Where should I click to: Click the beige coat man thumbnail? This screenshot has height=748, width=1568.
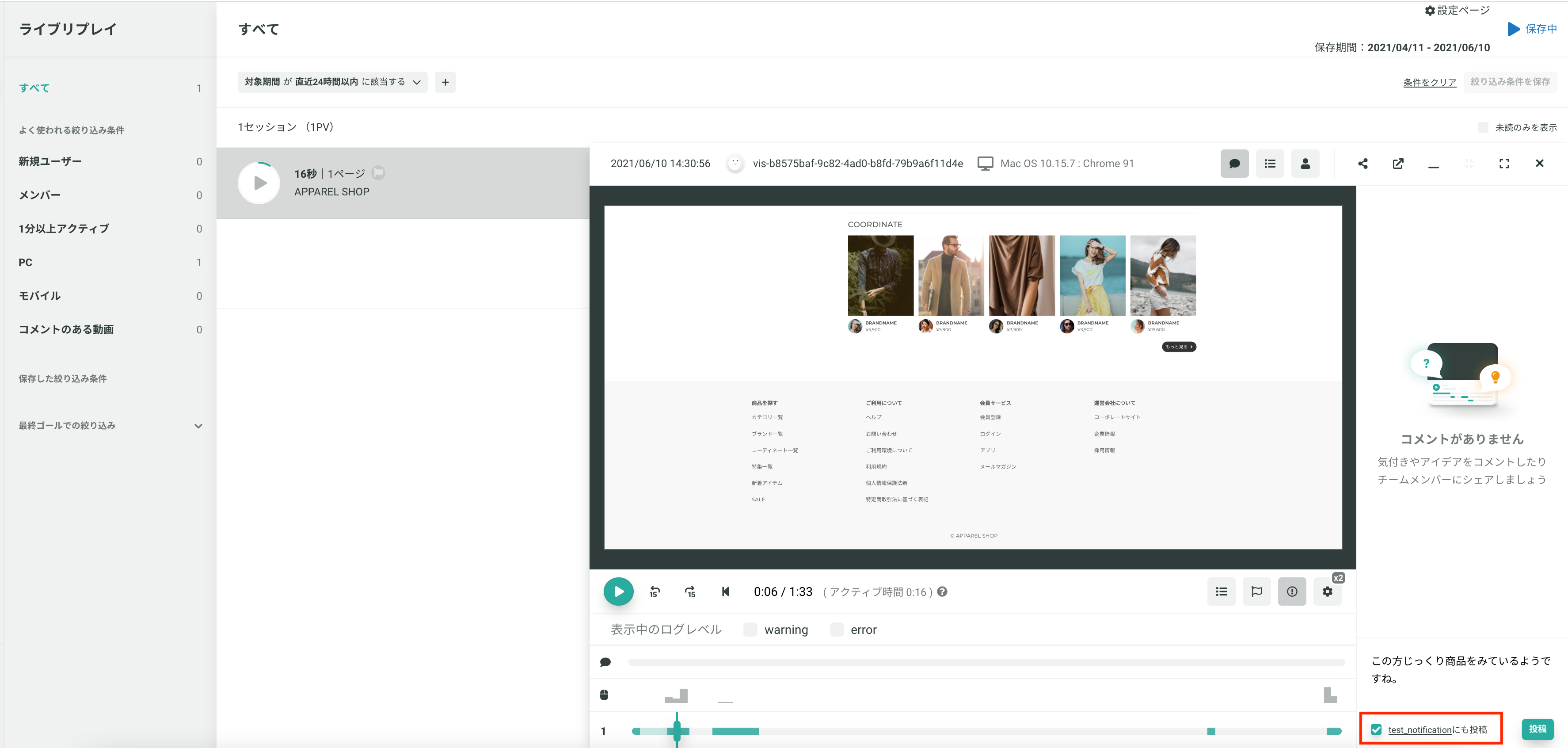pyautogui.click(x=951, y=275)
